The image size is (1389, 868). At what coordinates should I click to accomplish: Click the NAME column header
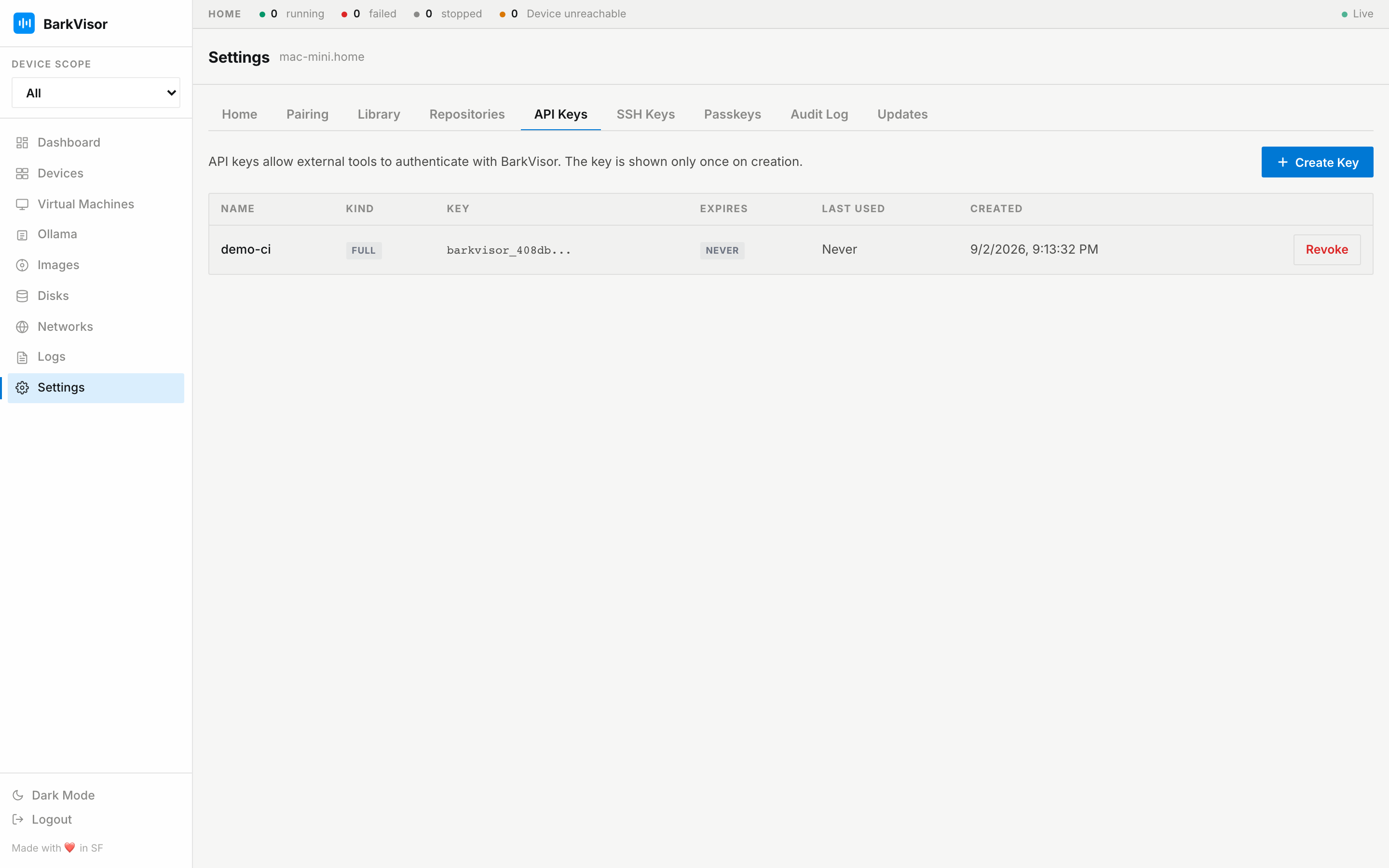pyautogui.click(x=238, y=209)
